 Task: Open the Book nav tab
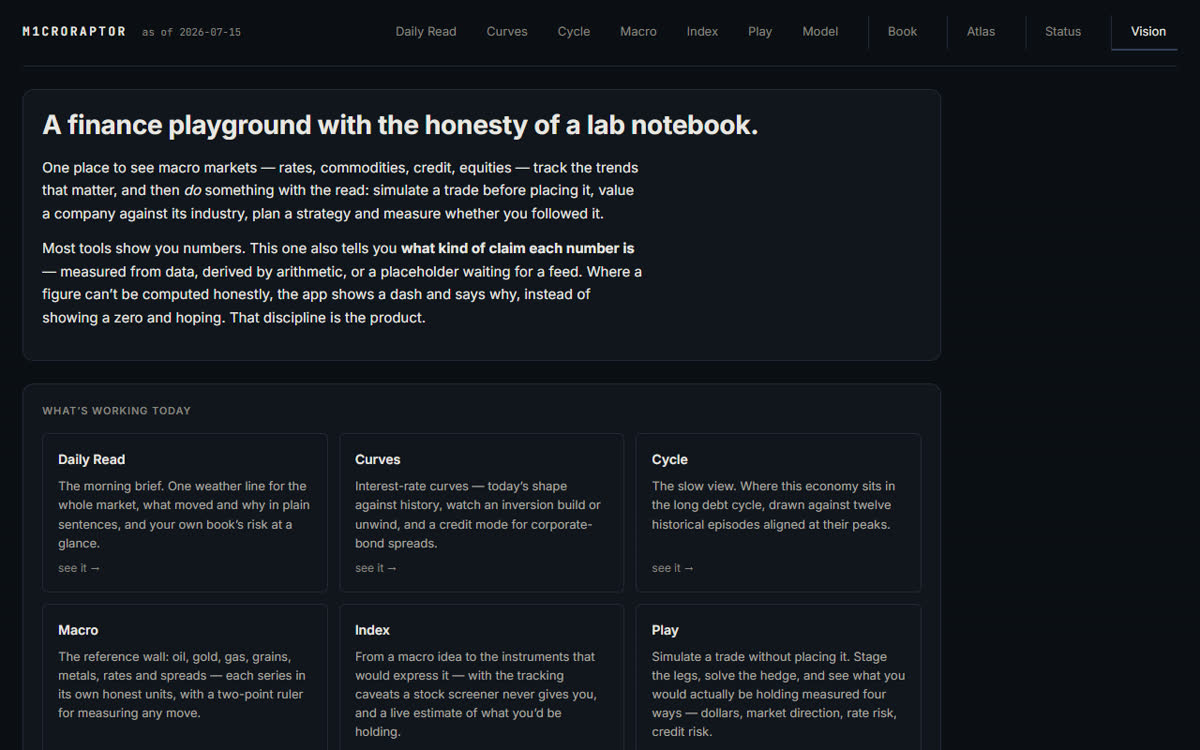tap(902, 31)
